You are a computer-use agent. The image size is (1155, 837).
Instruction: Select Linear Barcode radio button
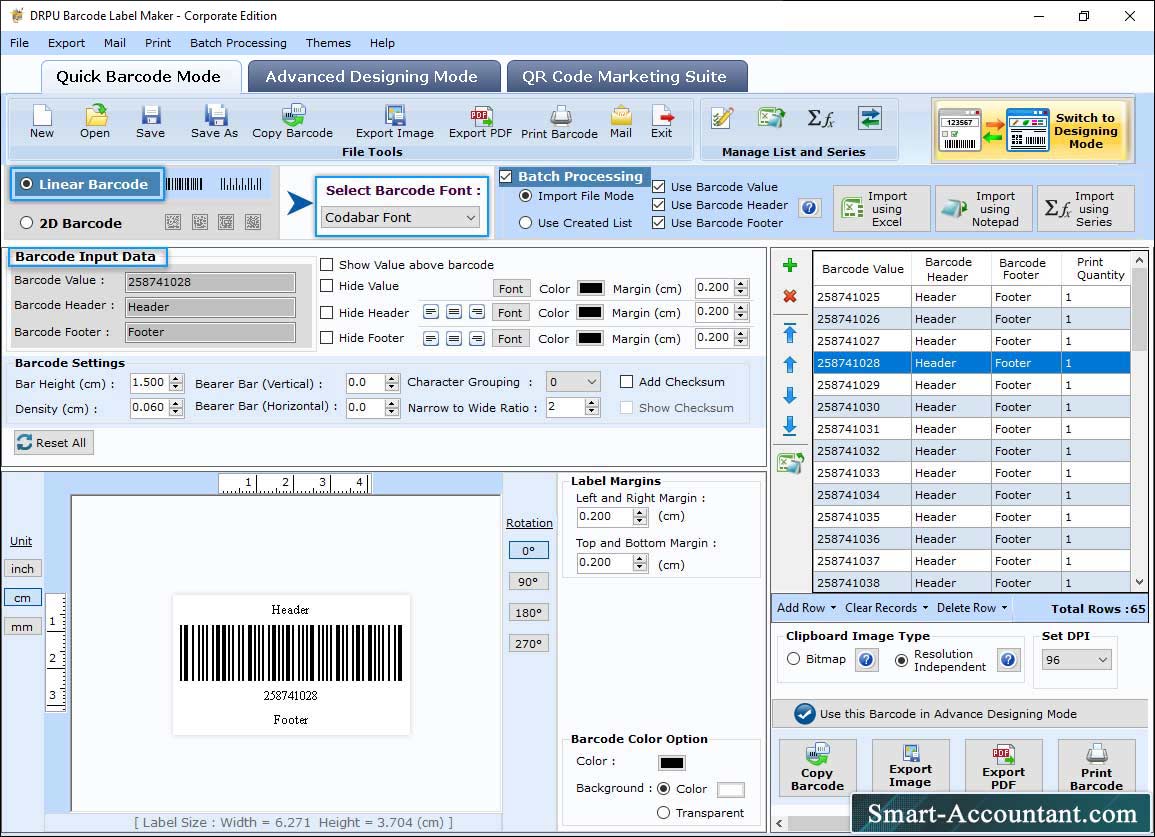tap(27, 184)
